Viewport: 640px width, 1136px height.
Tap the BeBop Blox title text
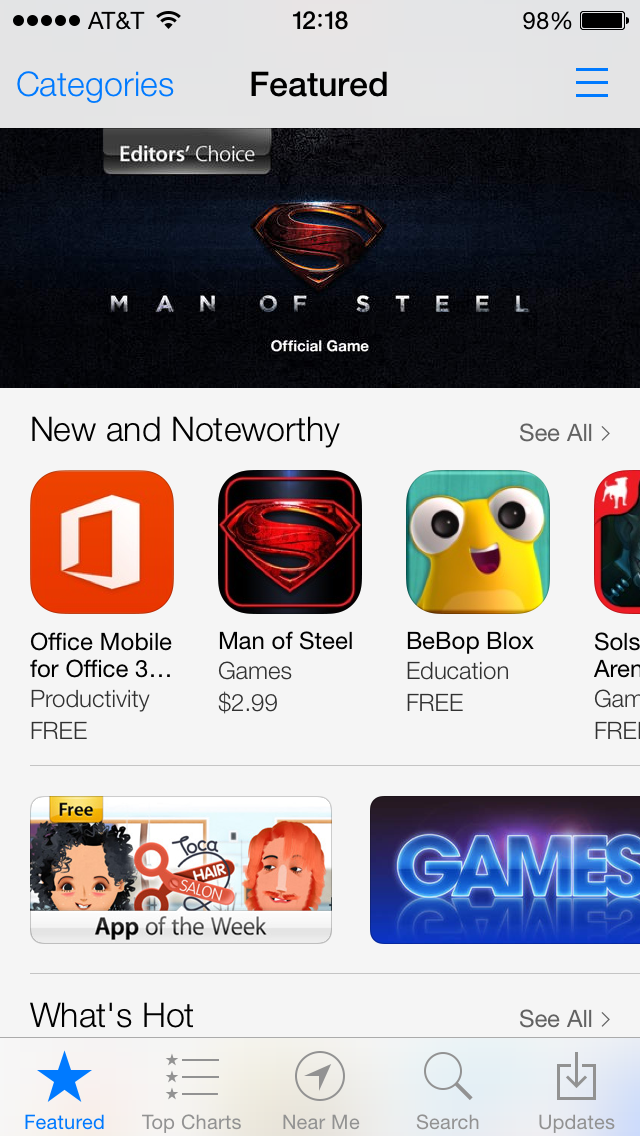pos(470,641)
